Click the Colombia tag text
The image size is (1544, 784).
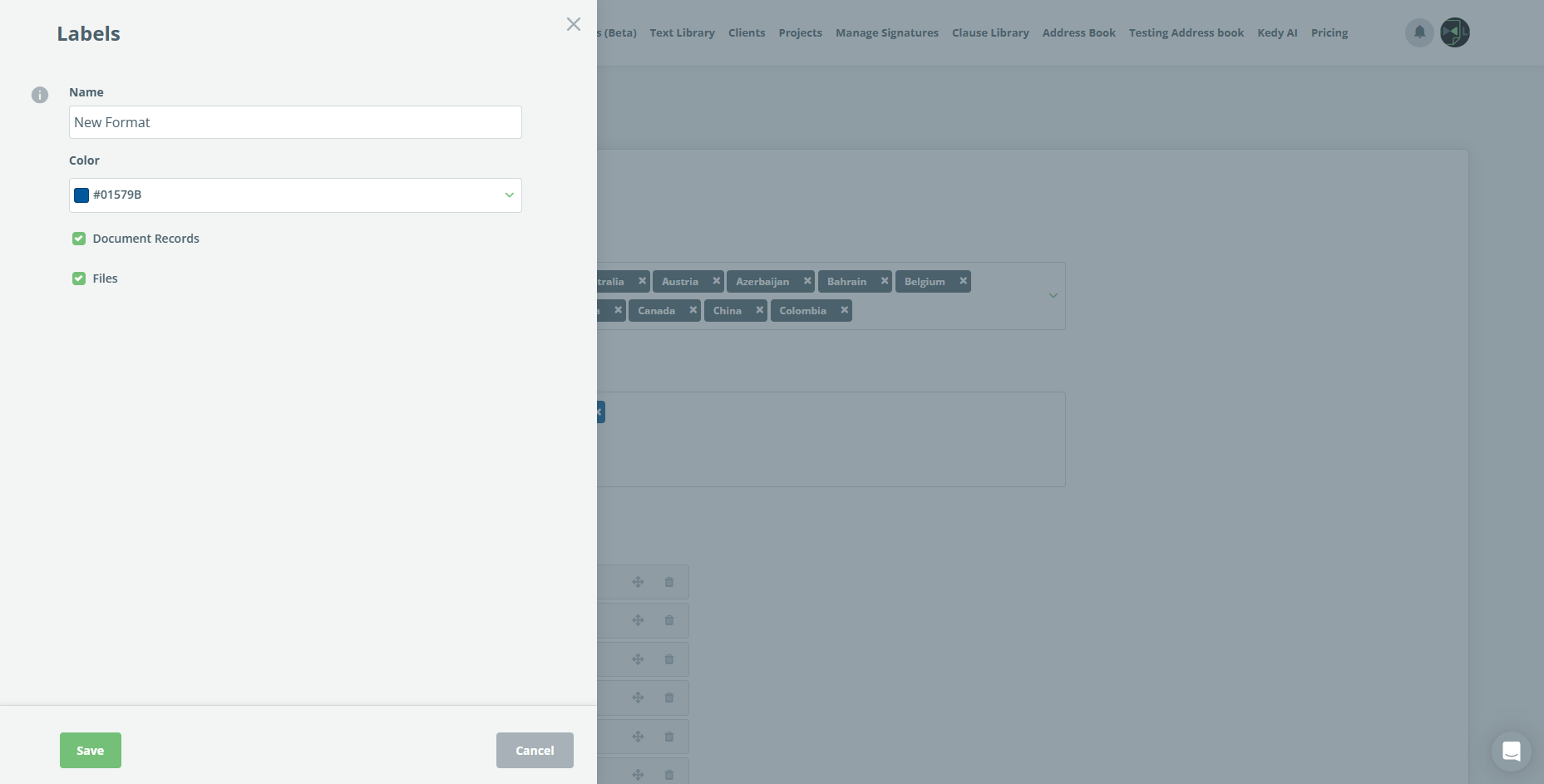(x=803, y=311)
